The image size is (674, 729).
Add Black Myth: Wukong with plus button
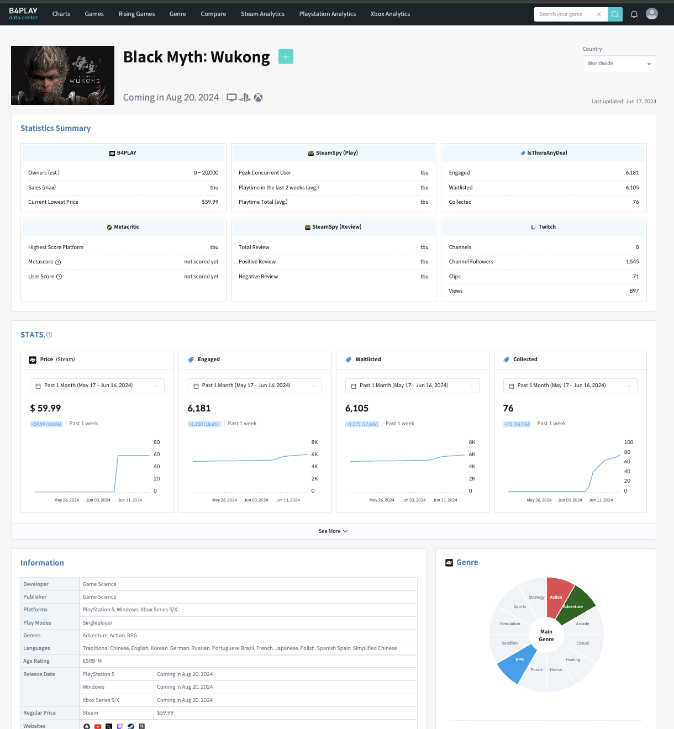[285, 57]
